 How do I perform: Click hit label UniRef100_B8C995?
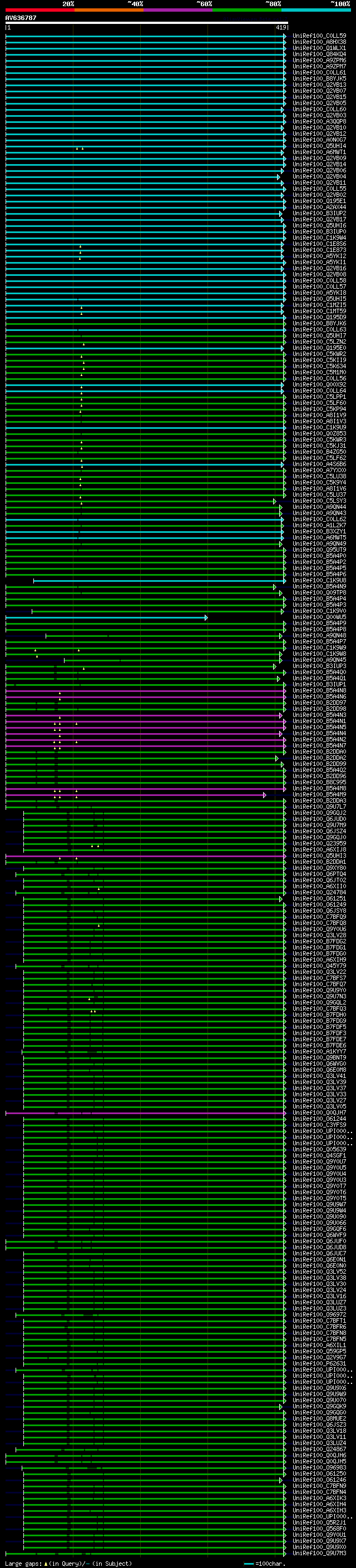click(319, 782)
